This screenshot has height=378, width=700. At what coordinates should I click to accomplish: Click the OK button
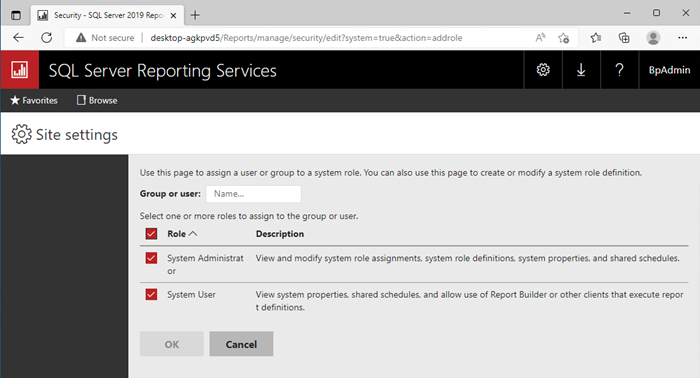(x=172, y=344)
